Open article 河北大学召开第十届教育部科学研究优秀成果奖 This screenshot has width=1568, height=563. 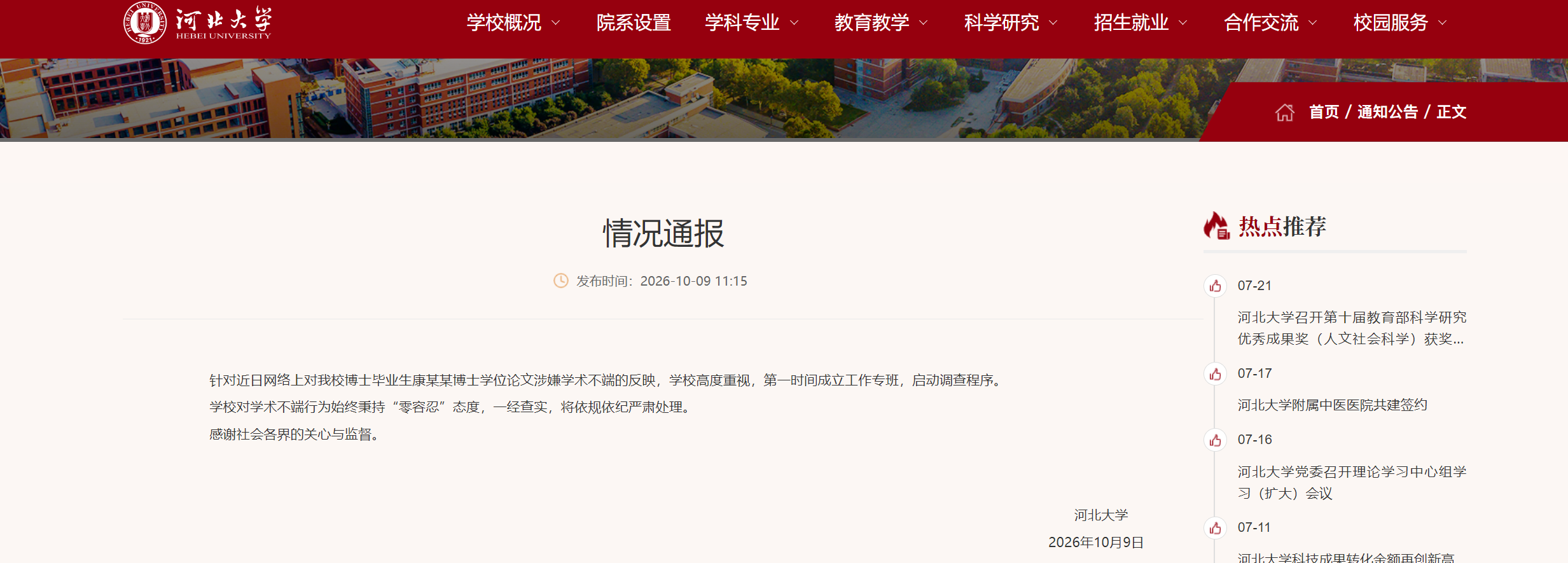click(x=1352, y=328)
